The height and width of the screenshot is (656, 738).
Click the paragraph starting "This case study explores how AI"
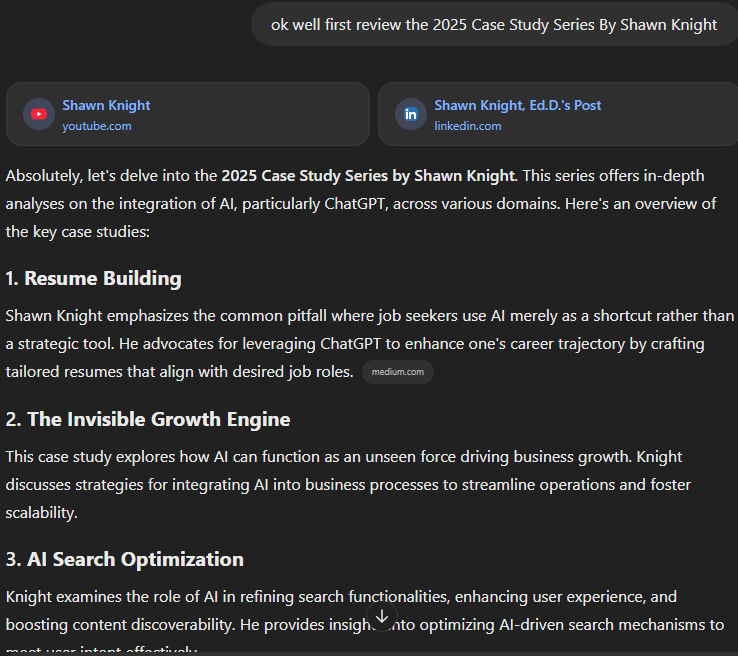pyautogui.click(x=348, y=485)
